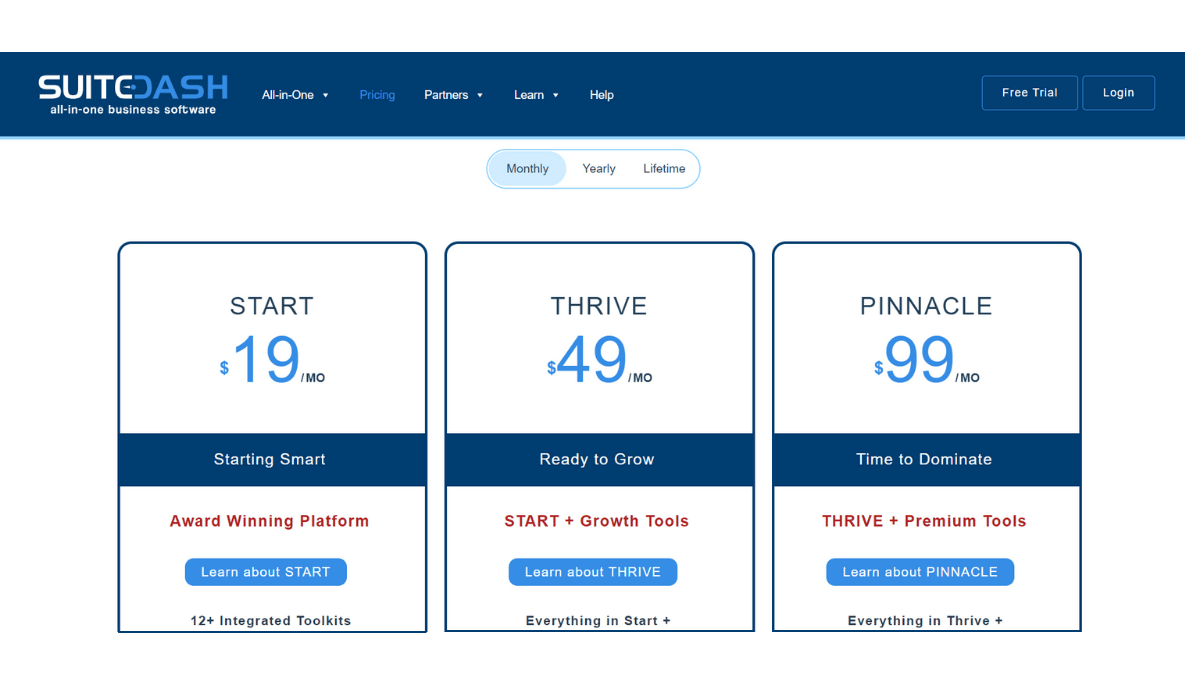Click Learn about THRIVE
Viewport: 1200px width, 685px height.
(x=592, y=571)
